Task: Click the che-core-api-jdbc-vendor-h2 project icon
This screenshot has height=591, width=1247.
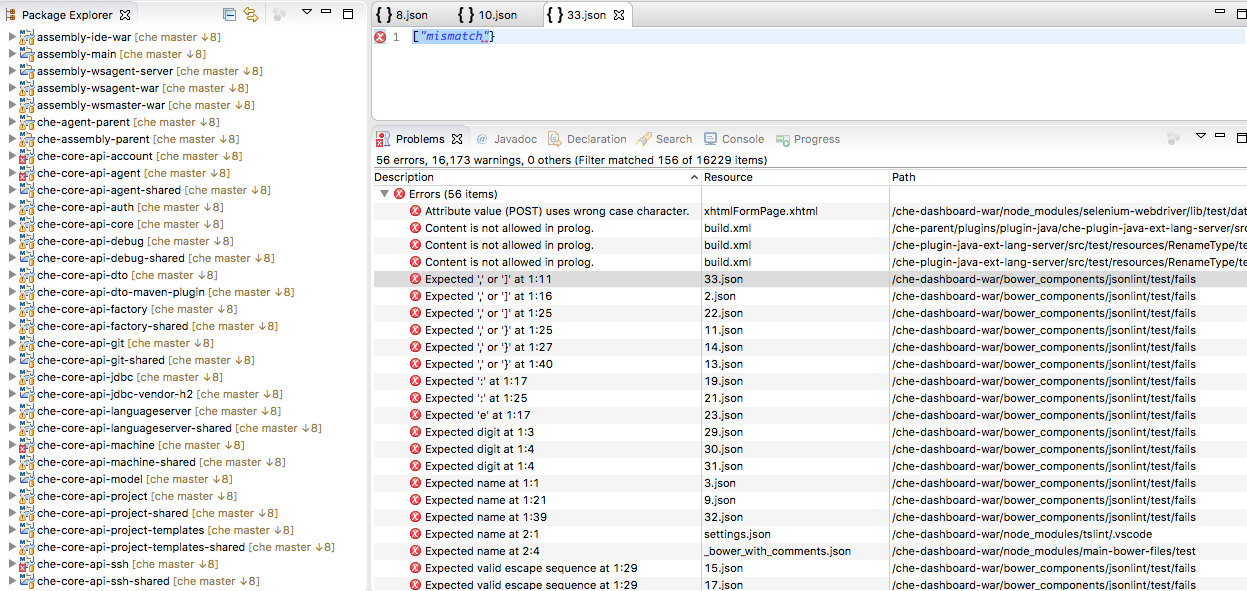Action: (27, 394)
